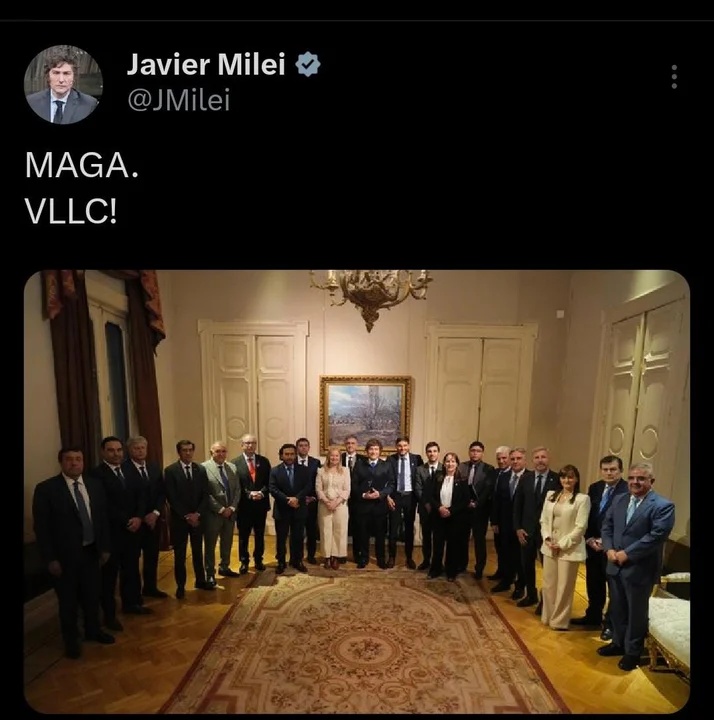Screen dimensions: 714x720
Task: Click the white double door left of painting
Action: coord(253,390)
